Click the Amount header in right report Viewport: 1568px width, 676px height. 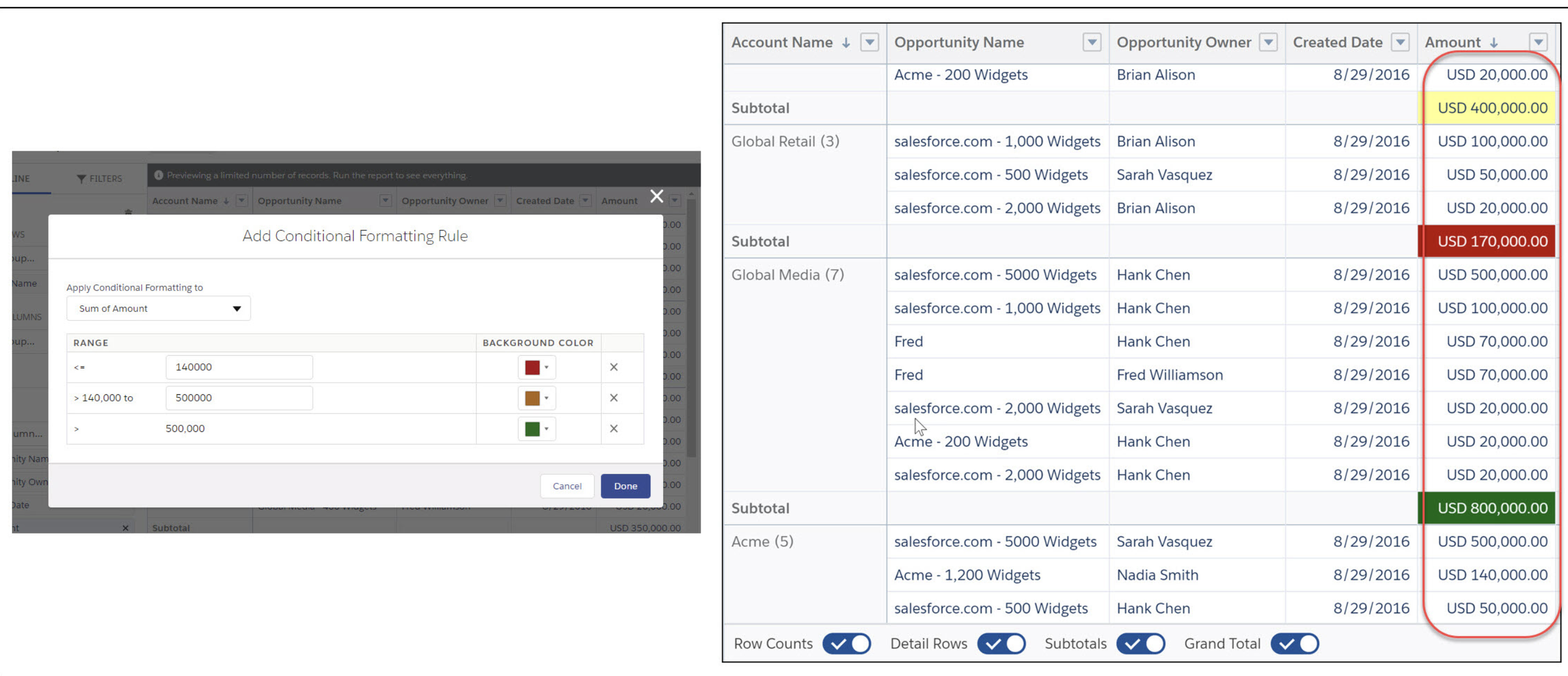pos(1453,43)
